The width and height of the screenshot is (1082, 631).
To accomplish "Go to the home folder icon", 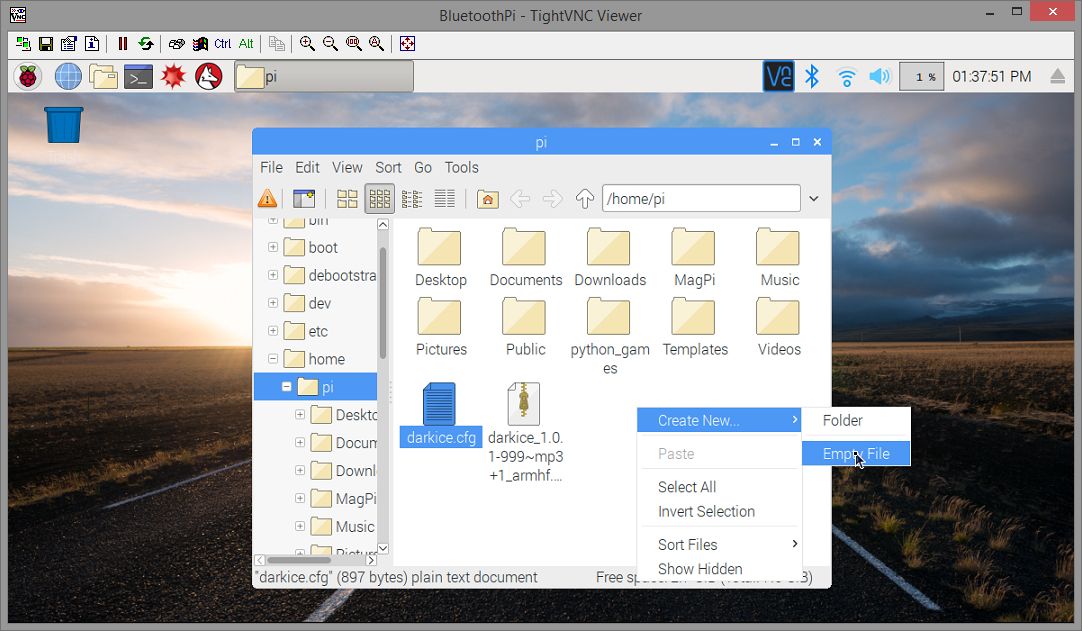I will (487, 199).
